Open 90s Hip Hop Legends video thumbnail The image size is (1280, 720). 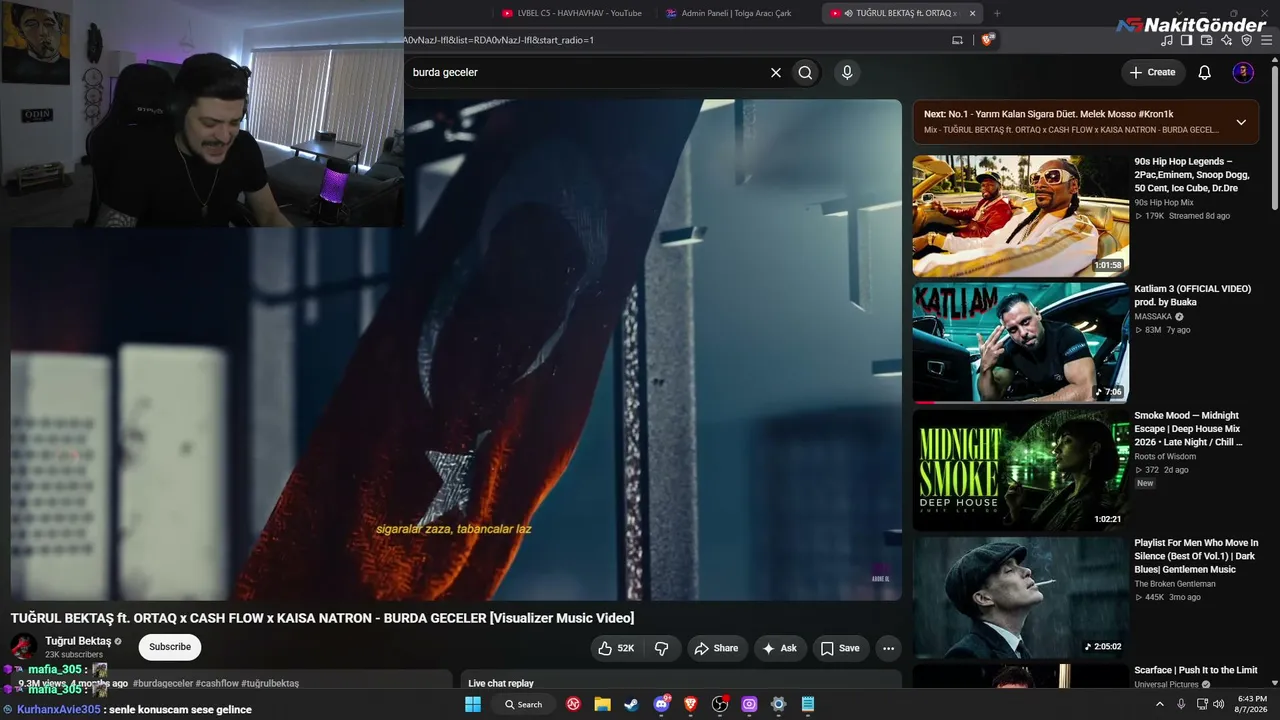tap(1020, 216)
